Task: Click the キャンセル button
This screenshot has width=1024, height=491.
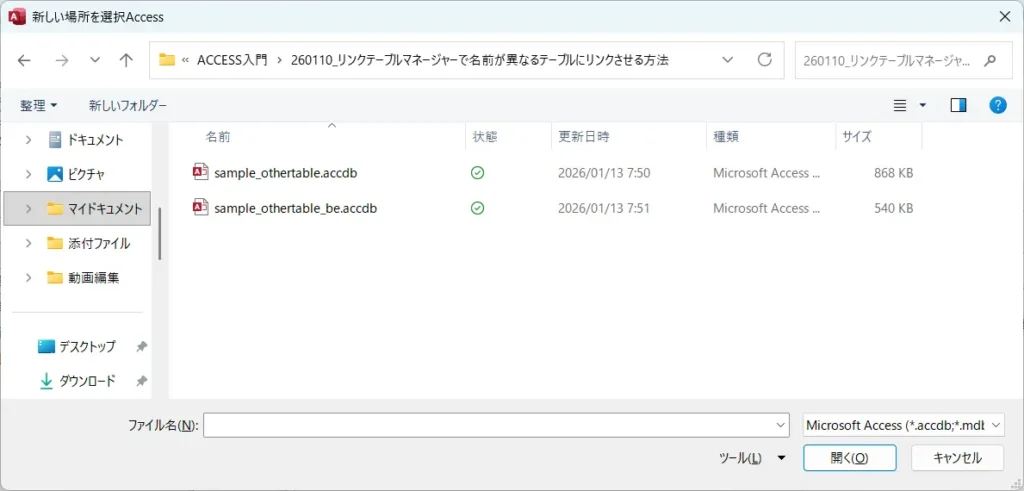Action: click(957, 458)
